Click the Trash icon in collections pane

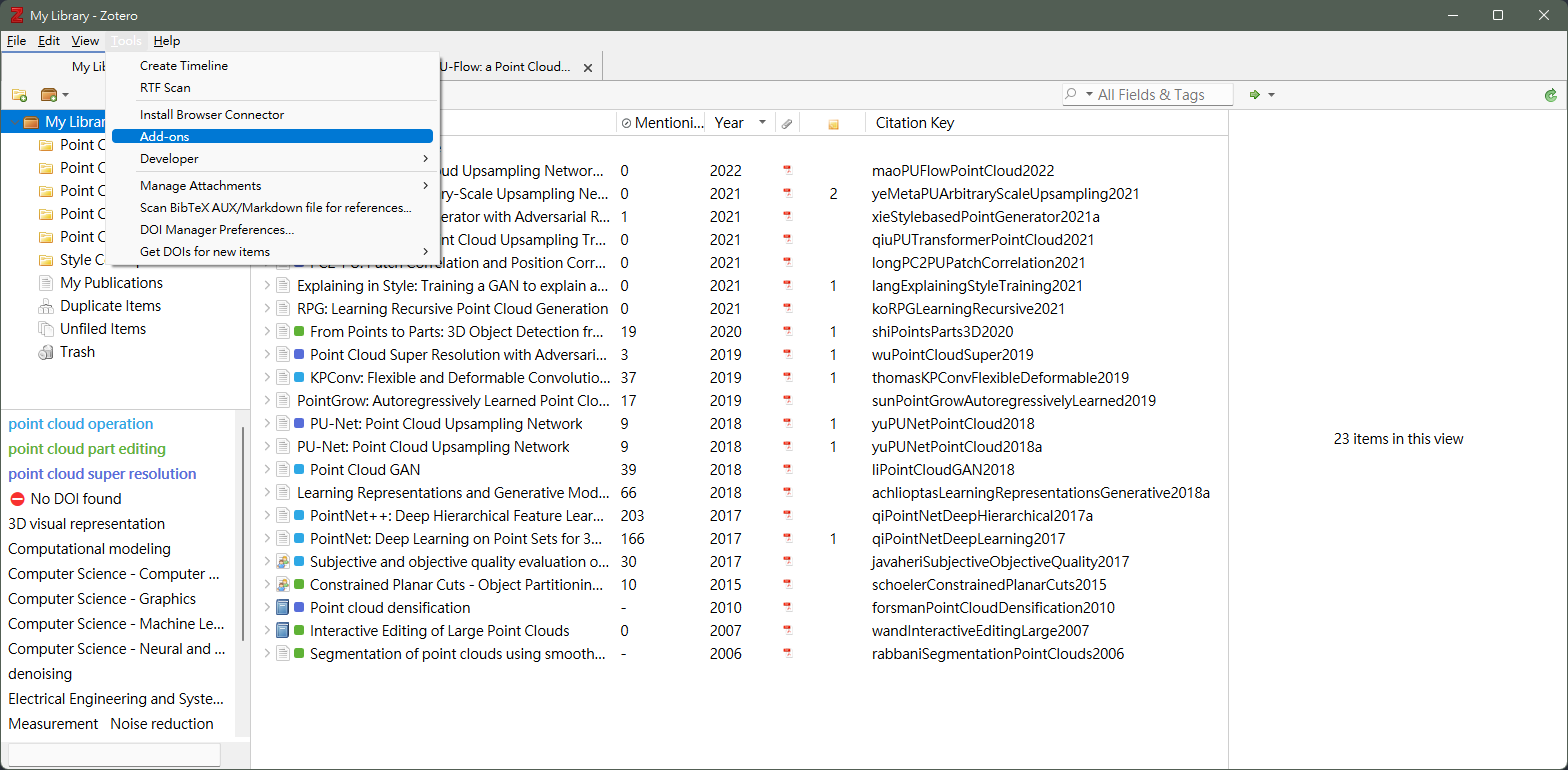point(45,352)
